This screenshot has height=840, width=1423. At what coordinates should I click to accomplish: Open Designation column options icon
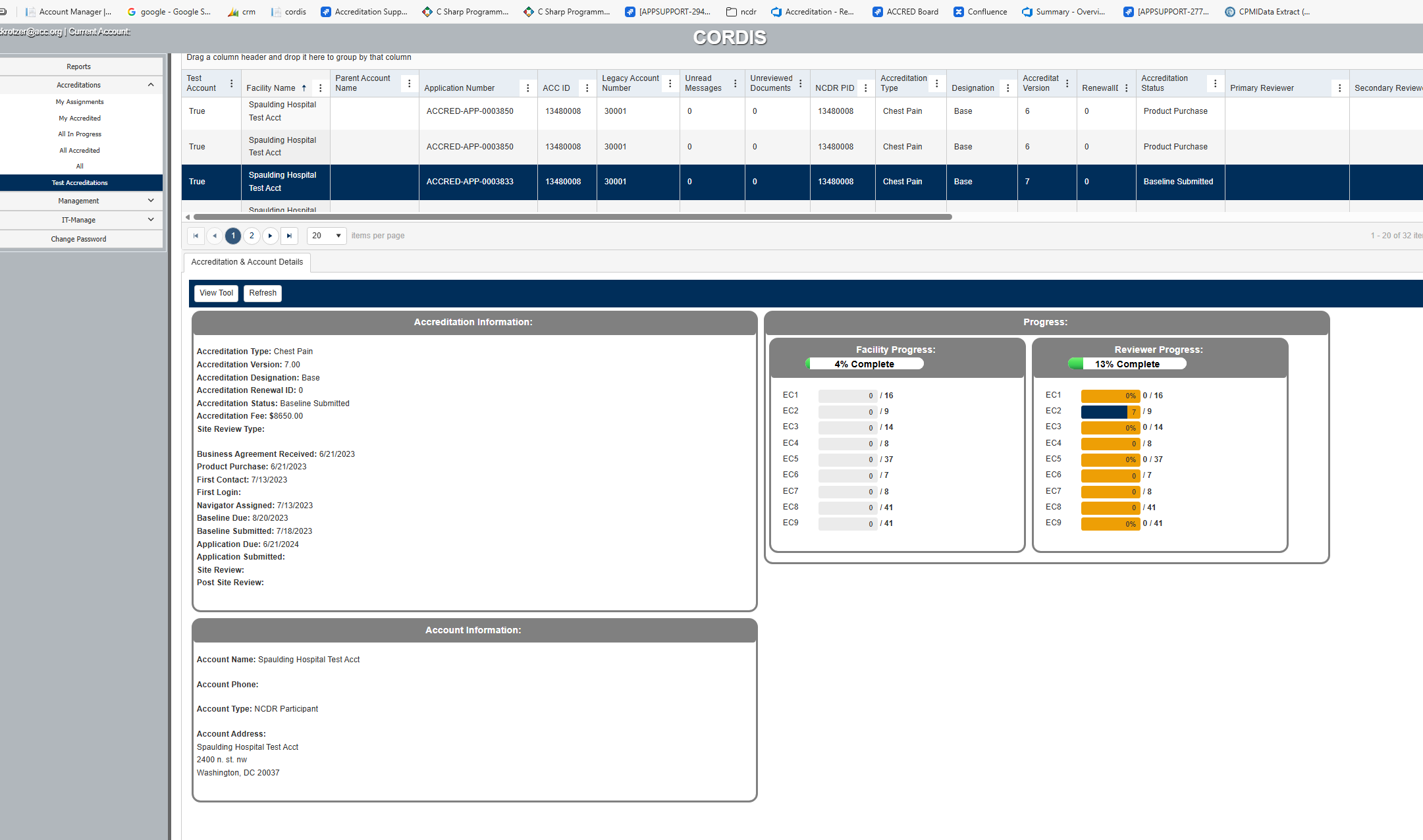tap(1007, 88)
